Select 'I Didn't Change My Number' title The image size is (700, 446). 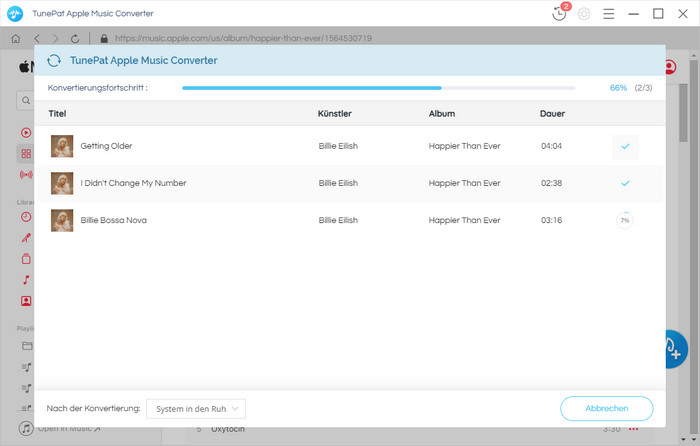point(133,183)
